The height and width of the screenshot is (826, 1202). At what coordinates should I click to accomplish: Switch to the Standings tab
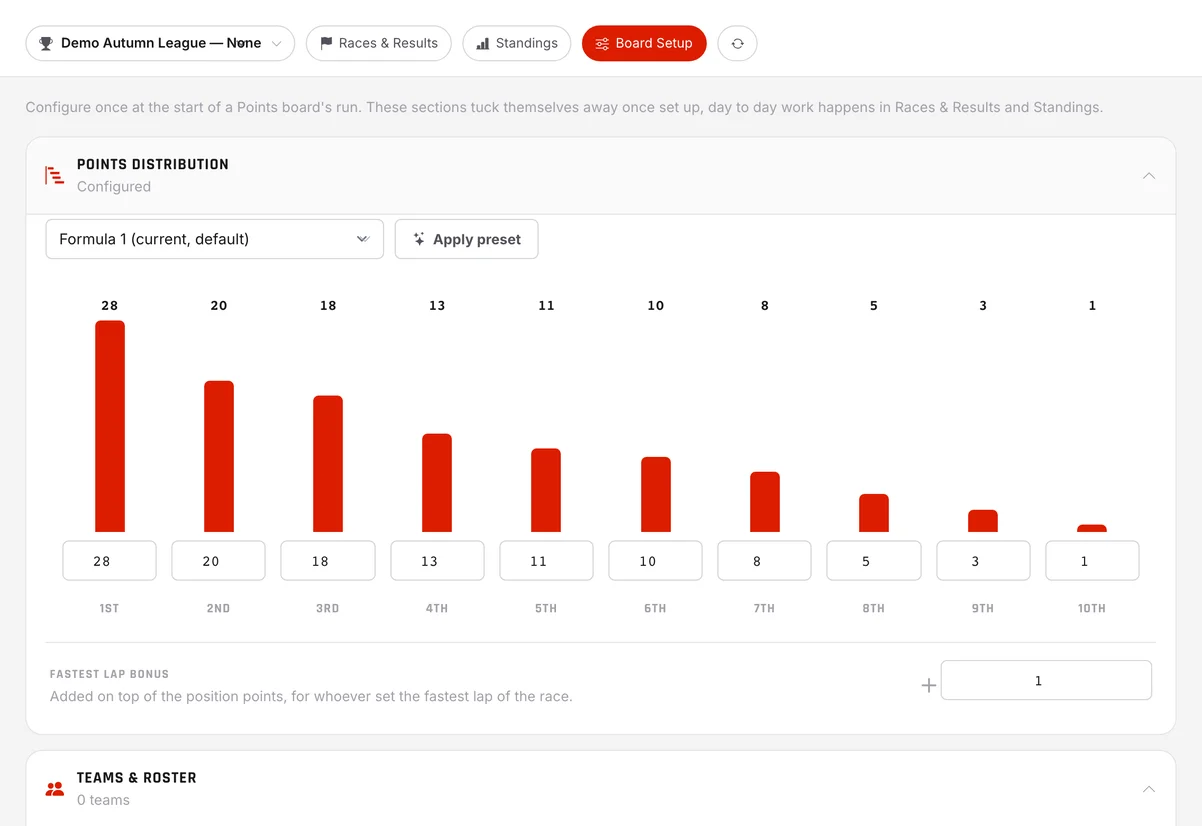pyautogui.click(x=517, y=44)
